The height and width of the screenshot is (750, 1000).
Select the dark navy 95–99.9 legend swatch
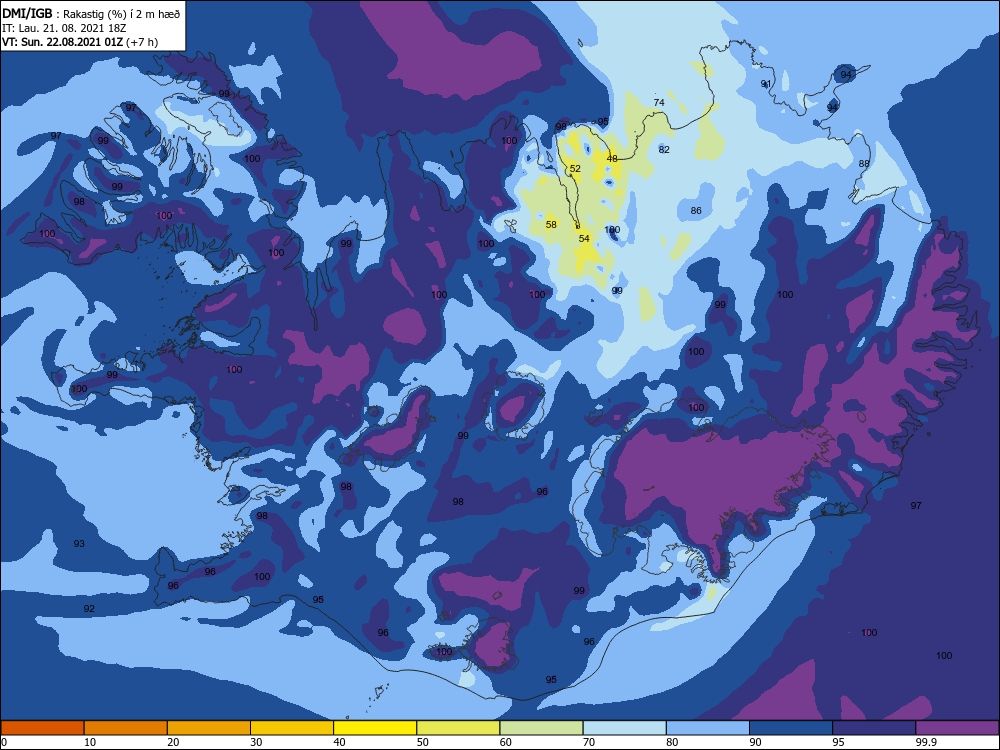pyautogui.click(x=874, y=728)
